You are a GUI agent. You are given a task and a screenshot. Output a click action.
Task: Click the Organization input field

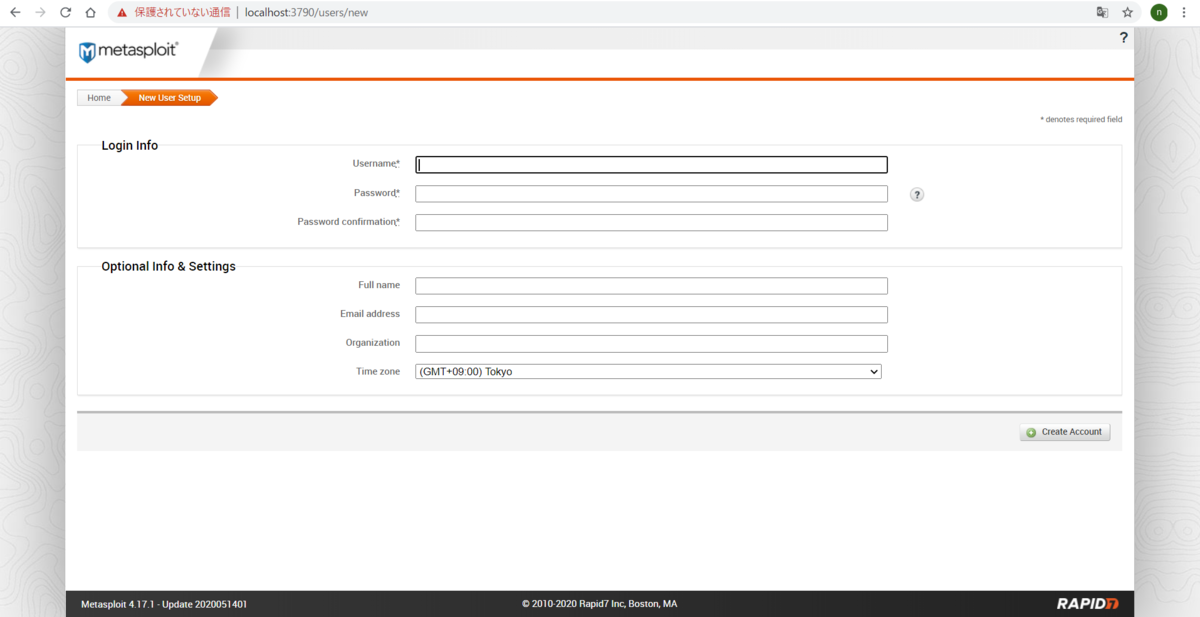tap(651, 344)
